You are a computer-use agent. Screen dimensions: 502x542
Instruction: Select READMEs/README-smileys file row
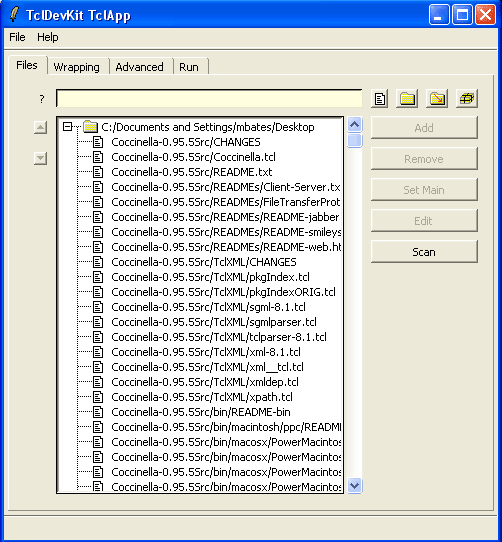[226, 232]
